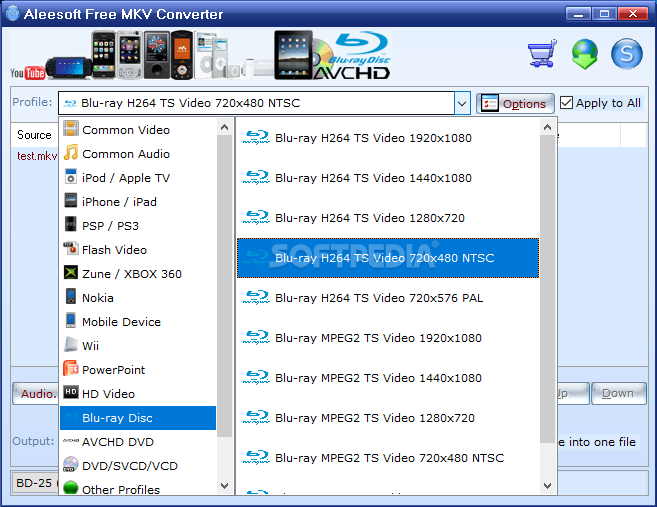Click the DVD/SVCD/VCD disc icon

point(71,464)
